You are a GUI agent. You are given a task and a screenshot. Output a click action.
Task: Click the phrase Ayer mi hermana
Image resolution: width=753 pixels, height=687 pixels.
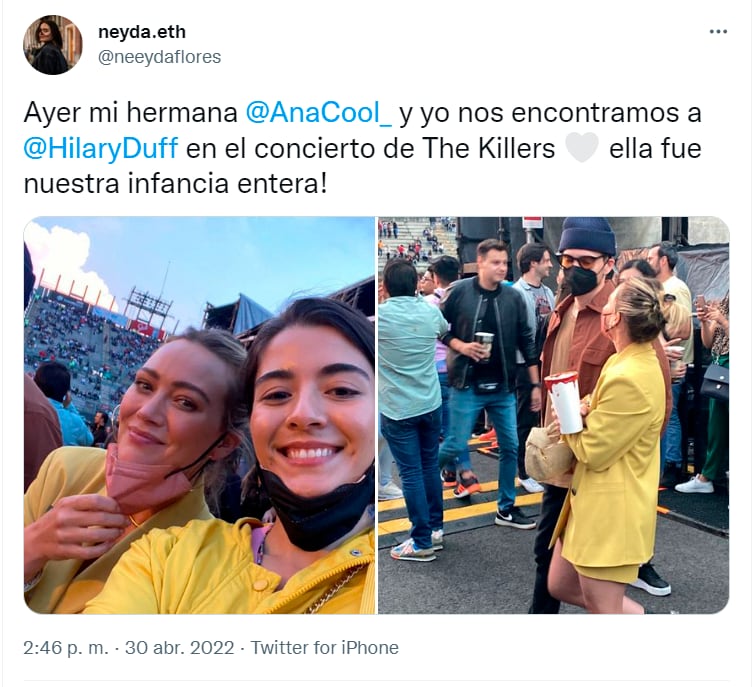pyautogui.click(x=131, y=113)
